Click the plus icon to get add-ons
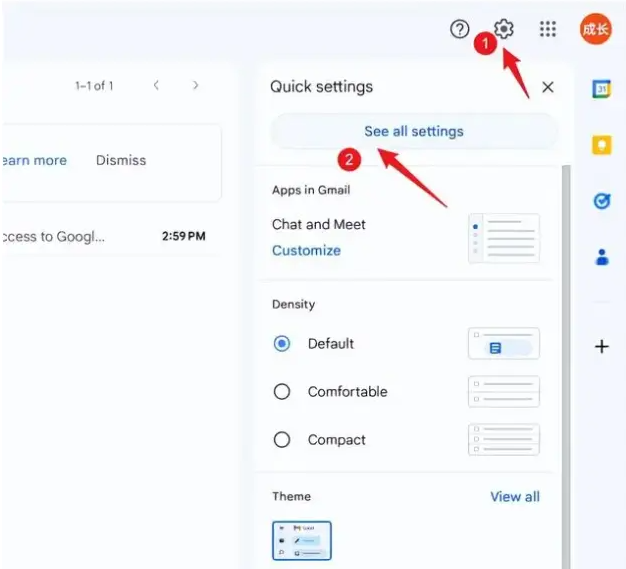 (602, 346)
